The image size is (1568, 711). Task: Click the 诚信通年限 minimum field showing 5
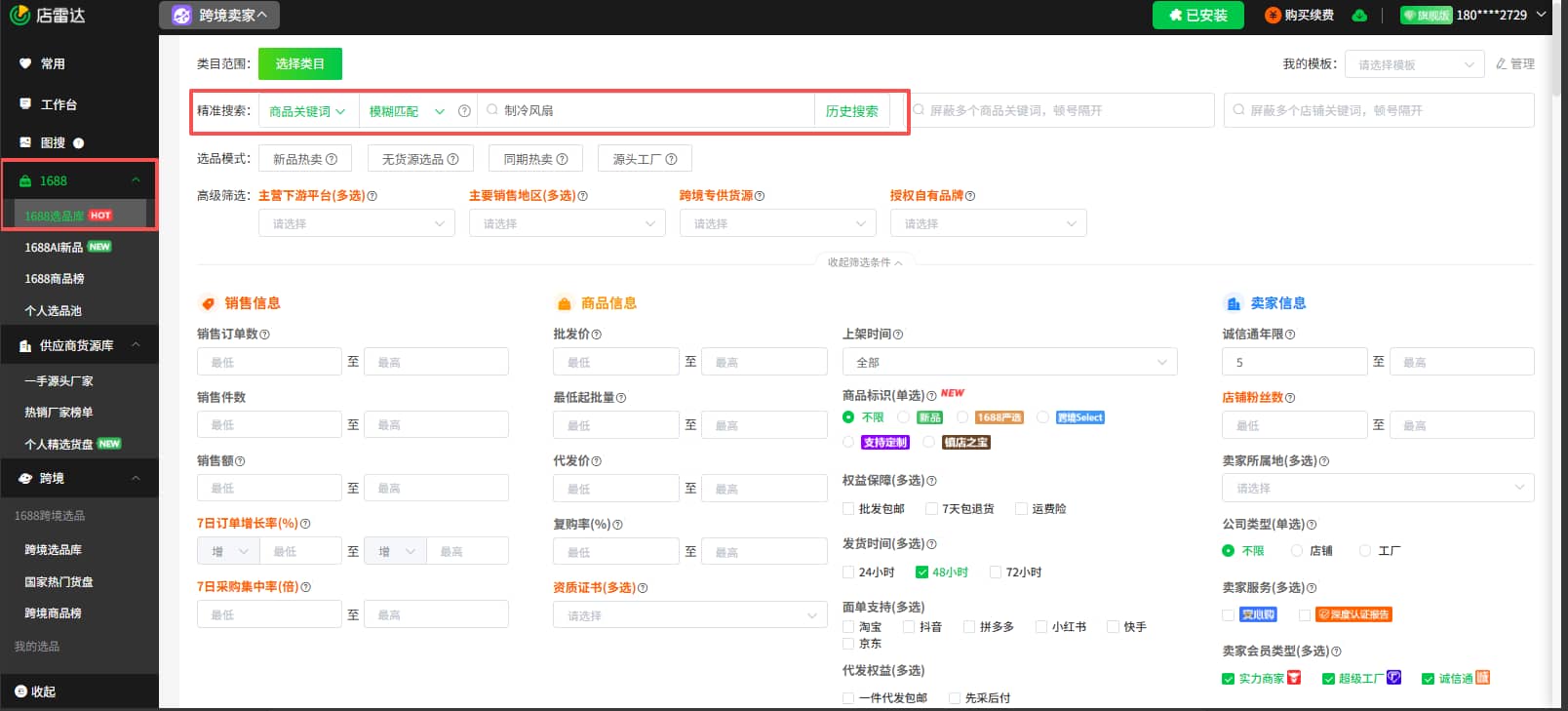click(x=1294, y=362)
